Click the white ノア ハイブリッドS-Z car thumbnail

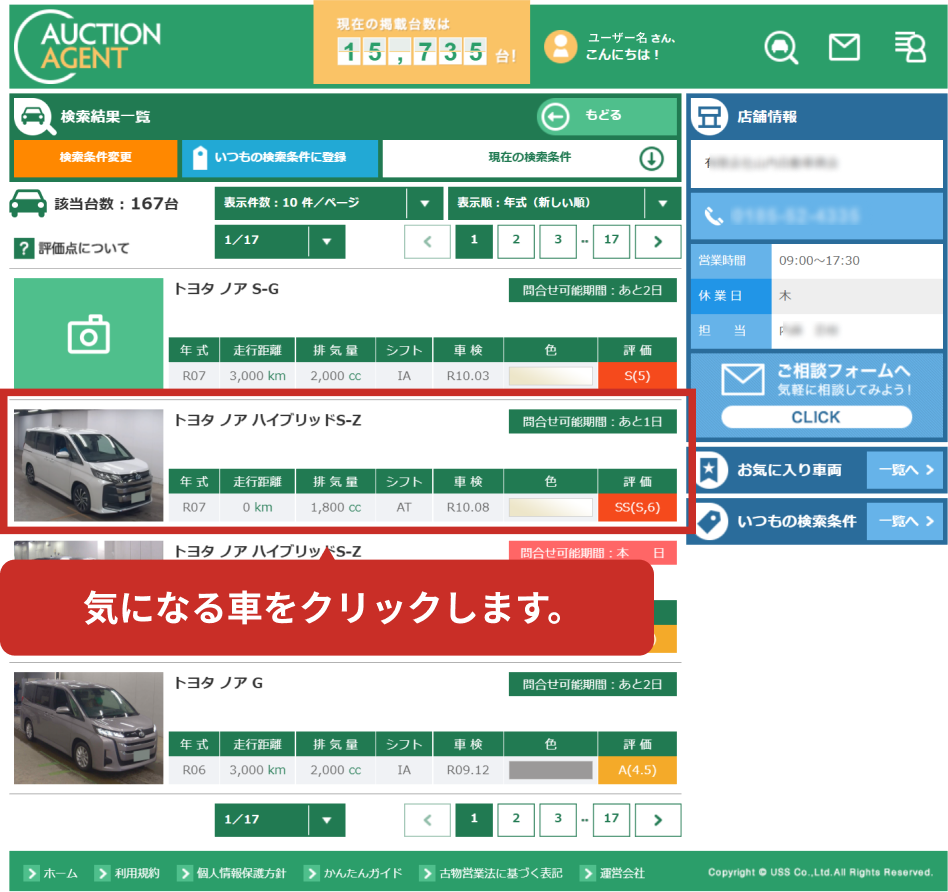coord(88,464)
